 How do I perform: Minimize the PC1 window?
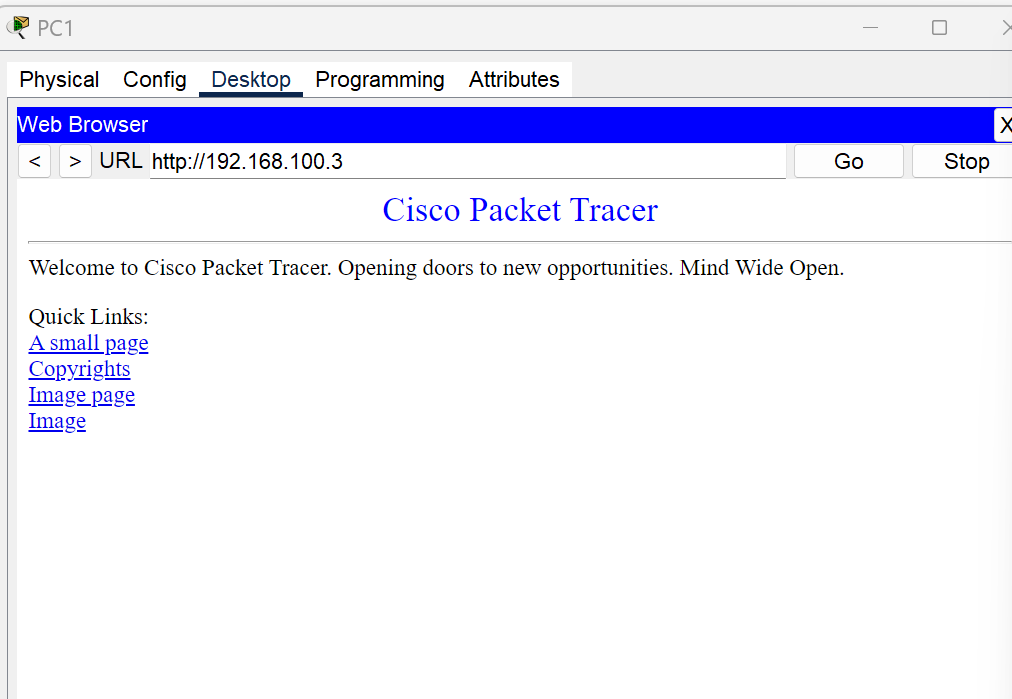pos(871,28)
